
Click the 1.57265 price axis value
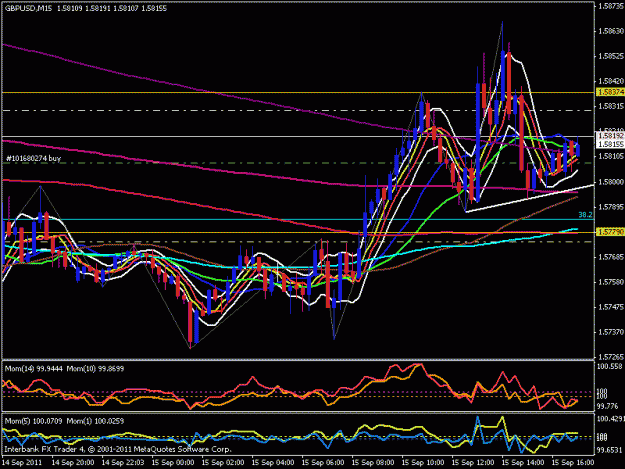[x=611, y=357]
